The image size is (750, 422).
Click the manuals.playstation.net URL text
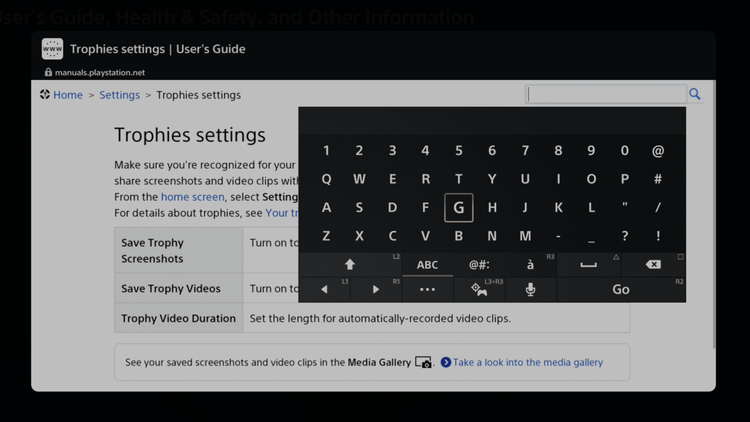click(x=99, y=73)
